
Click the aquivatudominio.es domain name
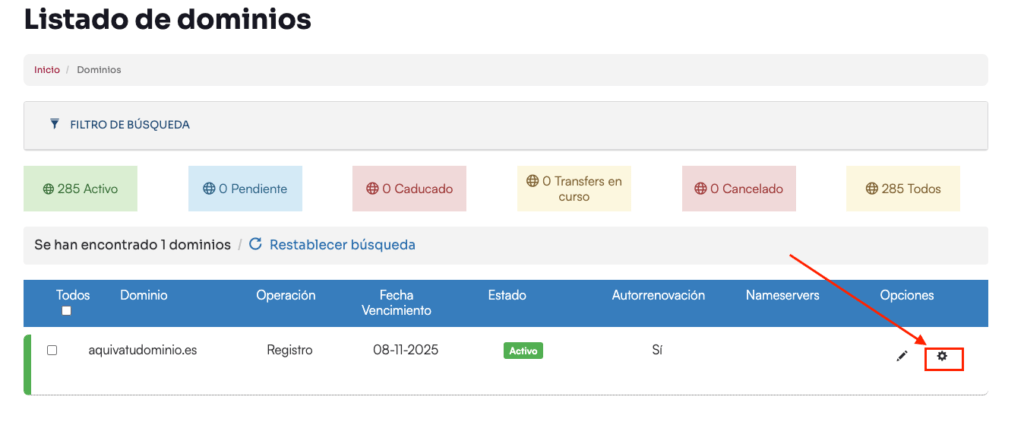coord(143,350)
